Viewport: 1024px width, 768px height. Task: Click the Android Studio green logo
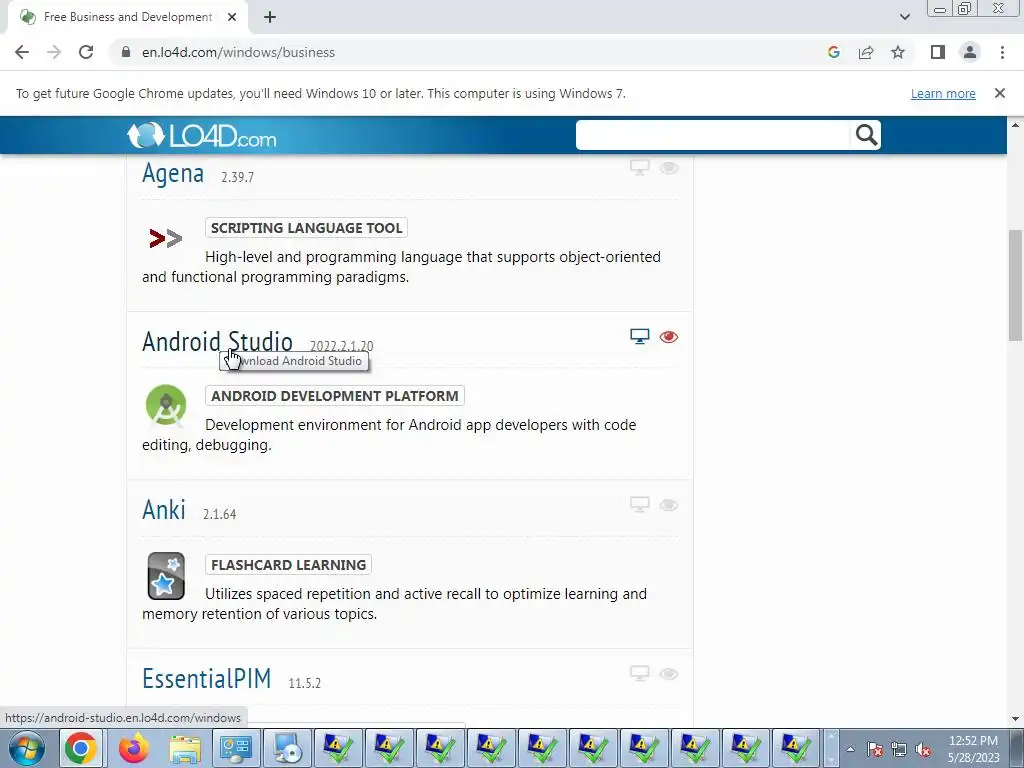click(x=166, y=405)
